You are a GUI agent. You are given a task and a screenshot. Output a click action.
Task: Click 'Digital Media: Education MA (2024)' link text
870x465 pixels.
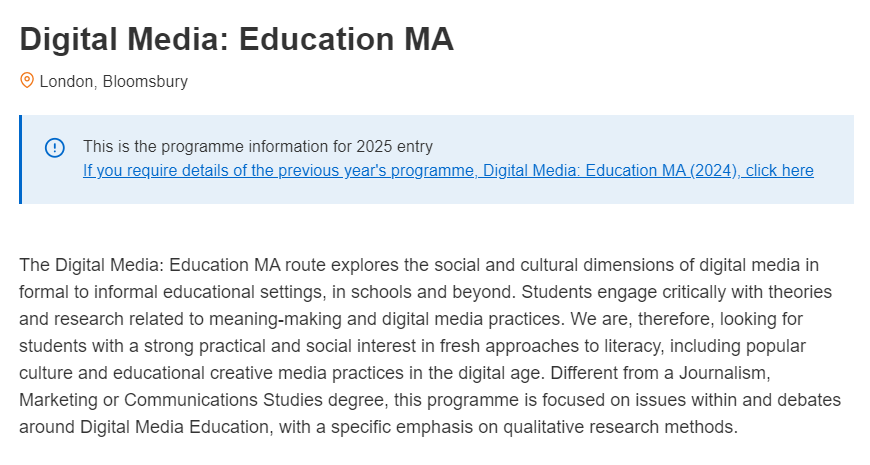(610, 170)
